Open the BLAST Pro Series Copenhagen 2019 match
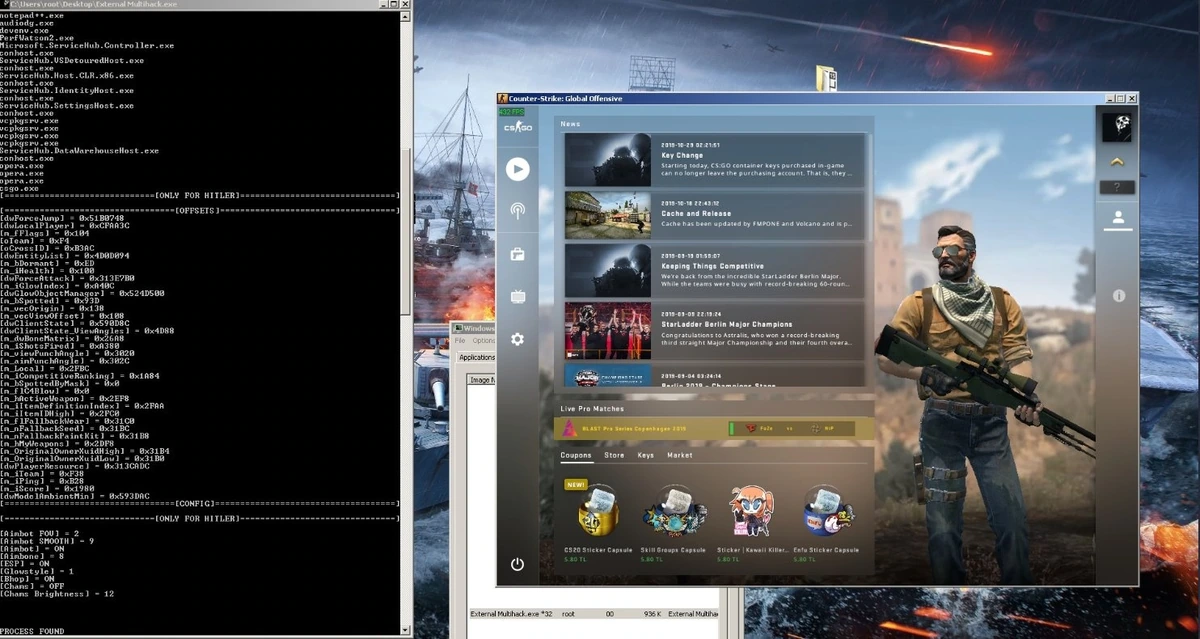1200x639 pixels. [x=715, y=429]
